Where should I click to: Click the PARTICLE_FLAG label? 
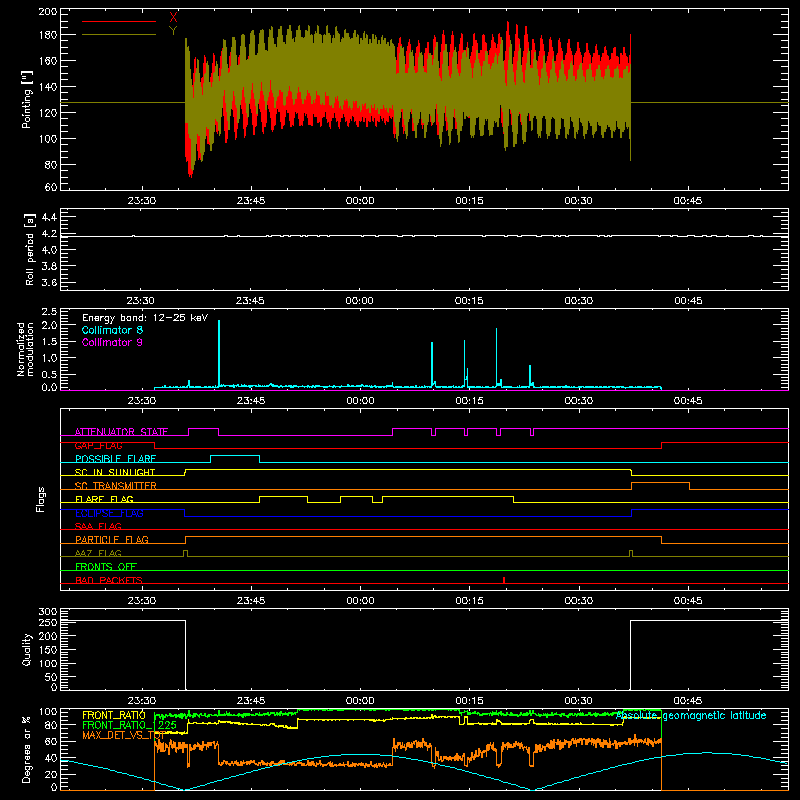tap(112, 539)
